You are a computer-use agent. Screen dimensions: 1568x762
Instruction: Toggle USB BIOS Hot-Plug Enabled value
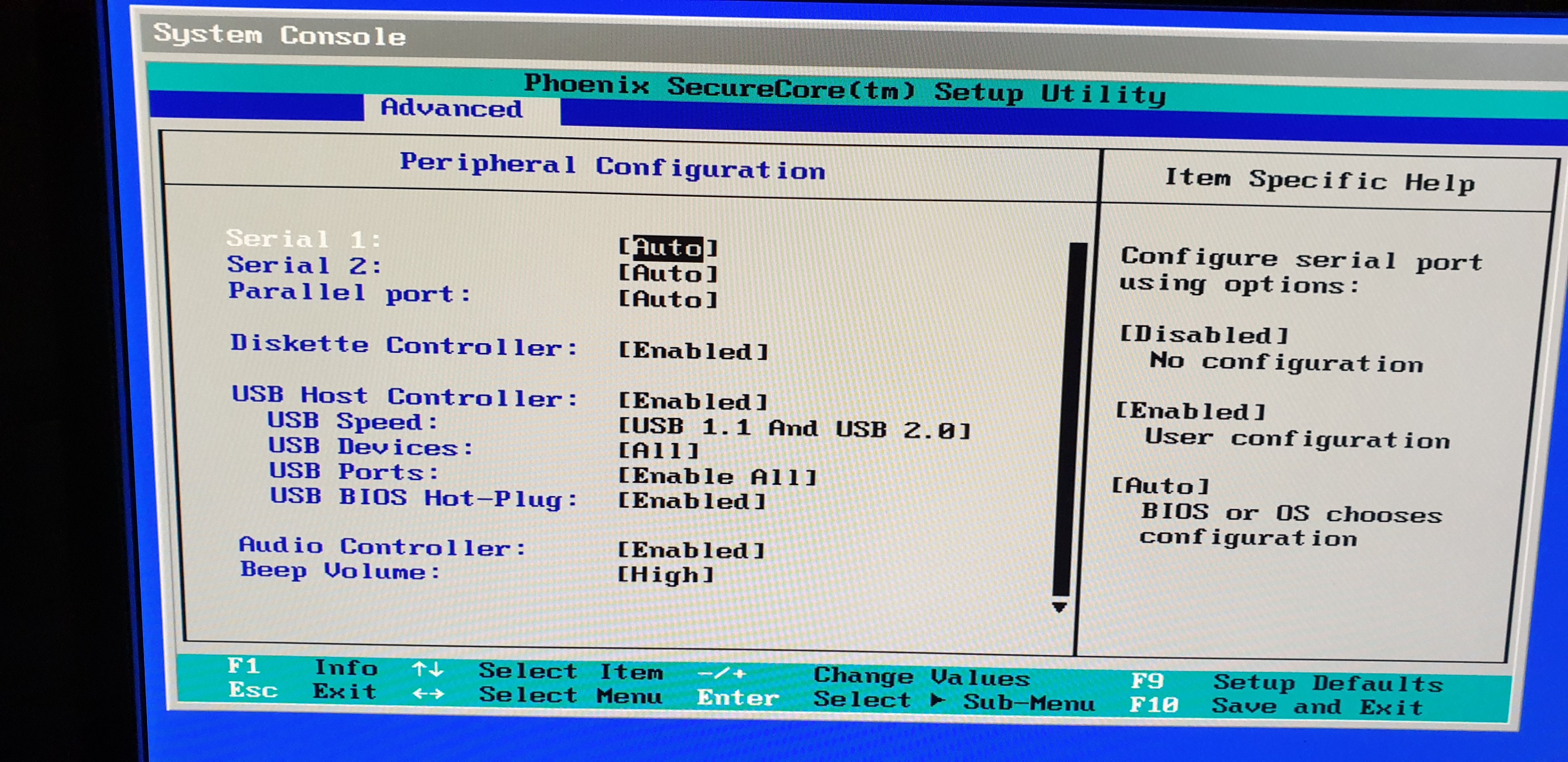691,501
